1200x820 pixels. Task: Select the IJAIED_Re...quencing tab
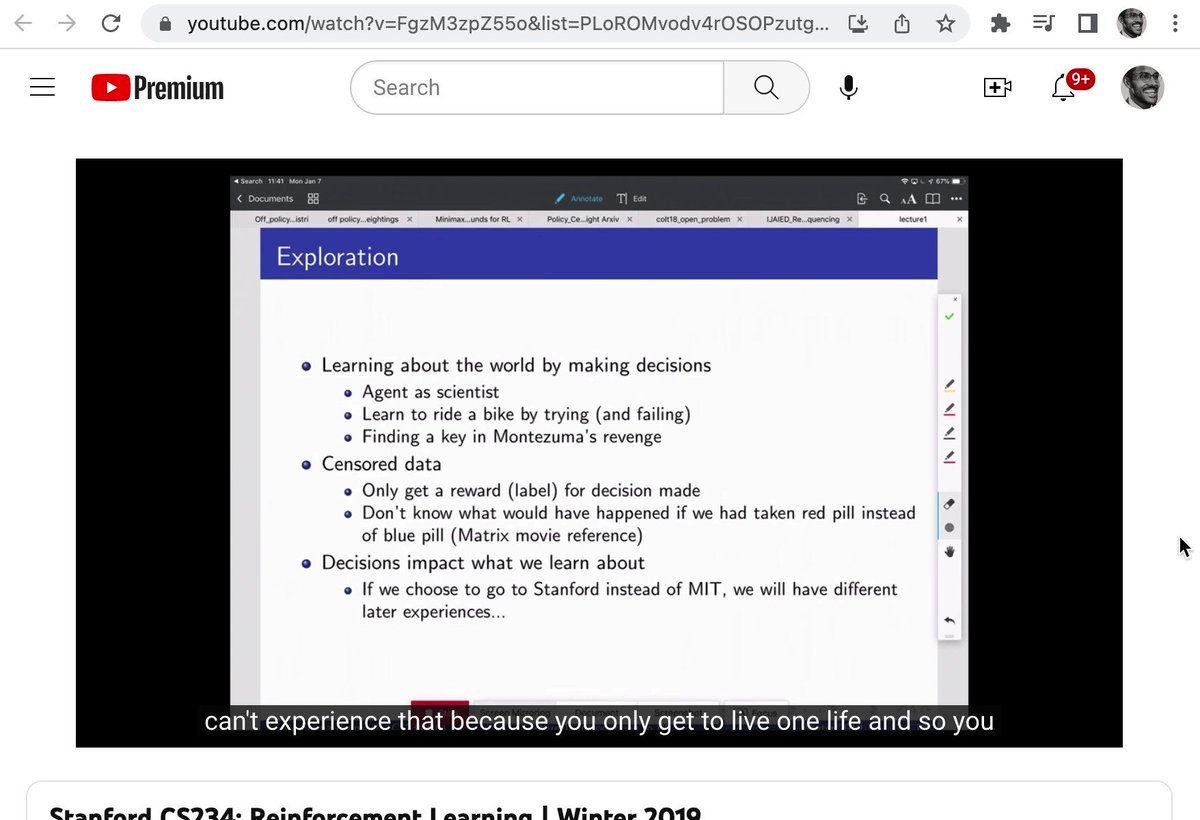tap(803, 219)
